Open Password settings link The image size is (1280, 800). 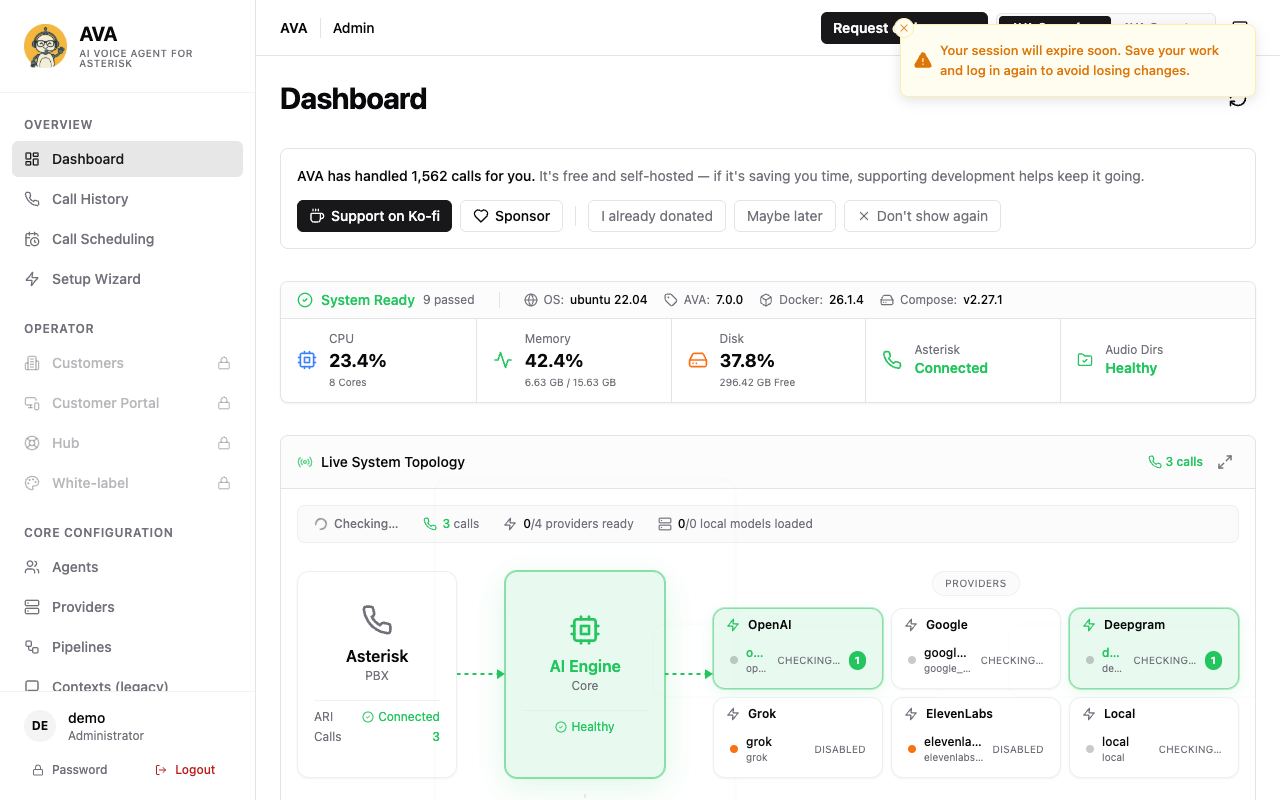[70, 770]
